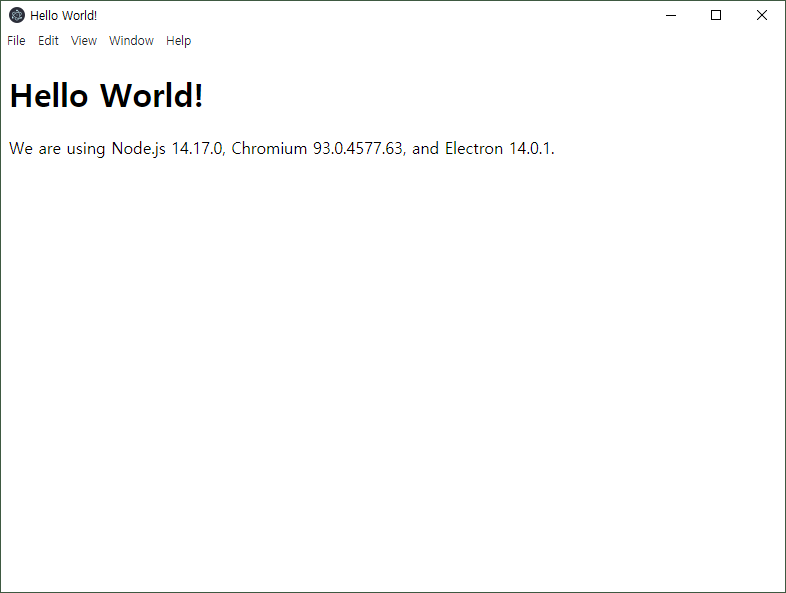786x593 pixels.
Task: Open the Window menu
Action: pyautogui.click(x=131, y=41)
